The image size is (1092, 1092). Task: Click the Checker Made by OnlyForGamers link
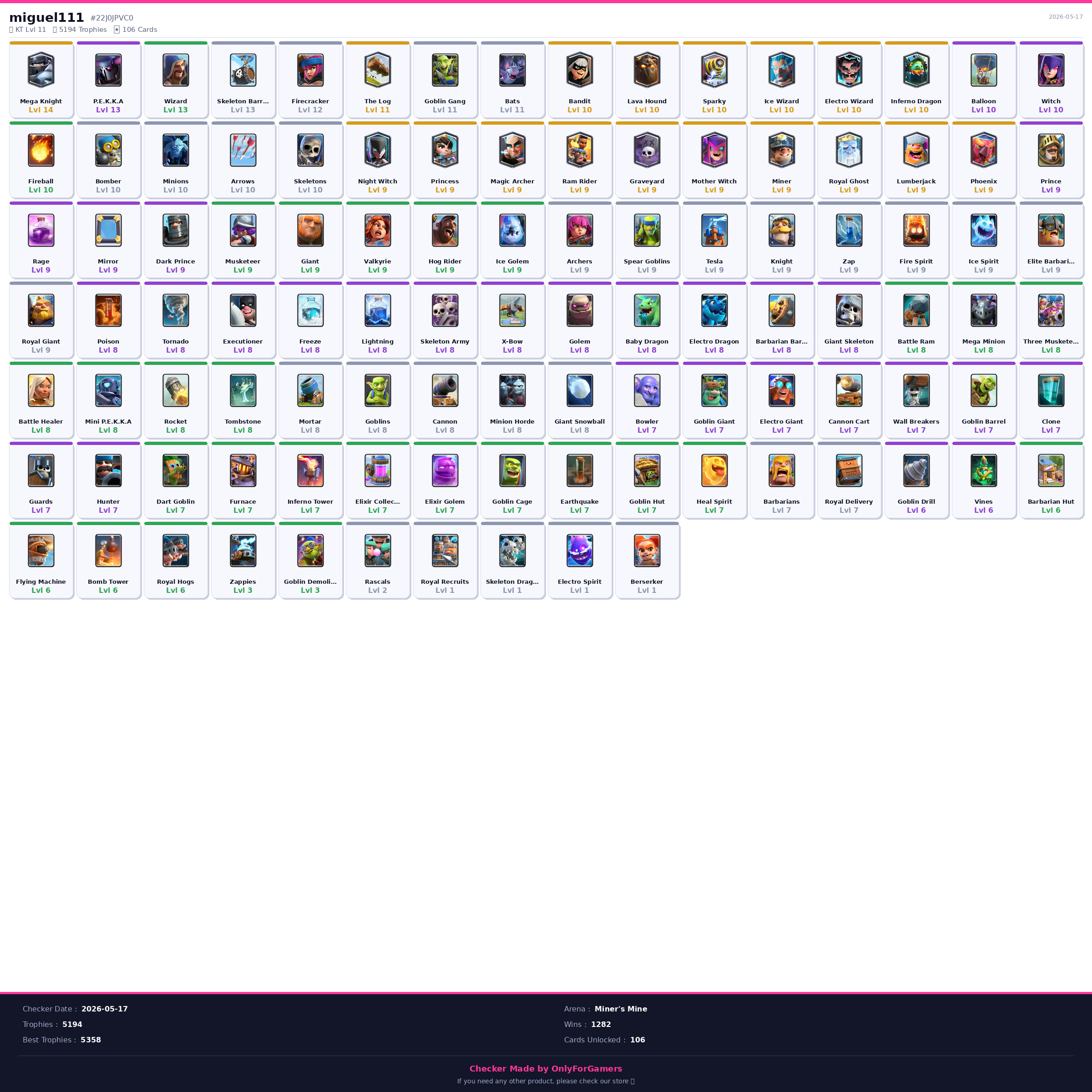pyautogui.click(x=546, y=1068)
